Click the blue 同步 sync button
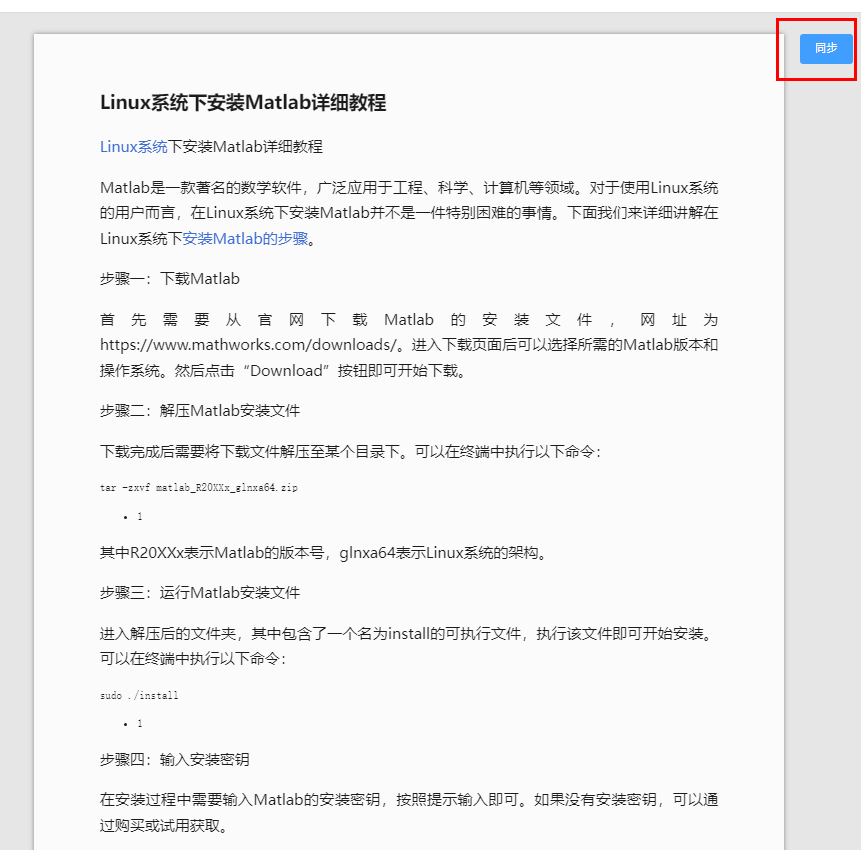This screenshot has height=850, width=861. tap(825, 48)
